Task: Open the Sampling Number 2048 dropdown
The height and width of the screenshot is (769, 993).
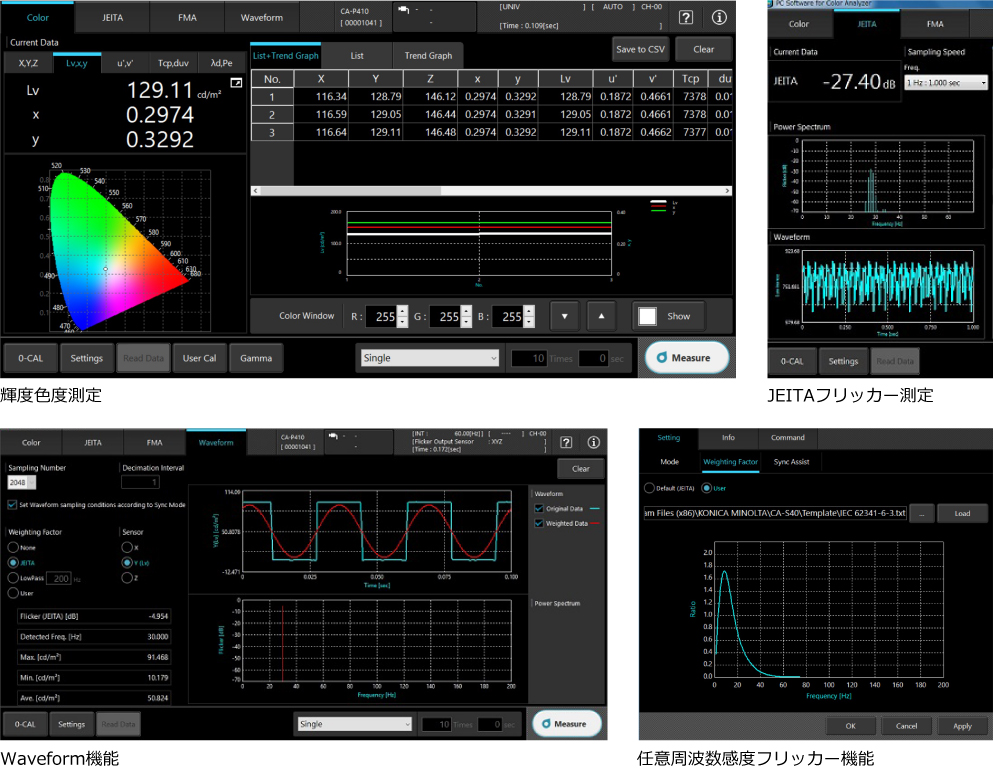Action: (x=23, y=483)
